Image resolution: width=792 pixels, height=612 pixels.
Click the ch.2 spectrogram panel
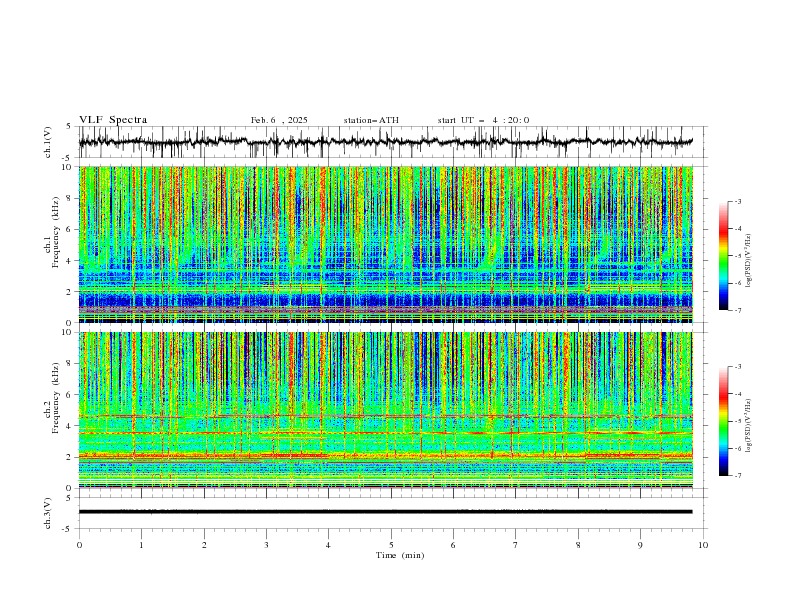[x=386, y=410]
